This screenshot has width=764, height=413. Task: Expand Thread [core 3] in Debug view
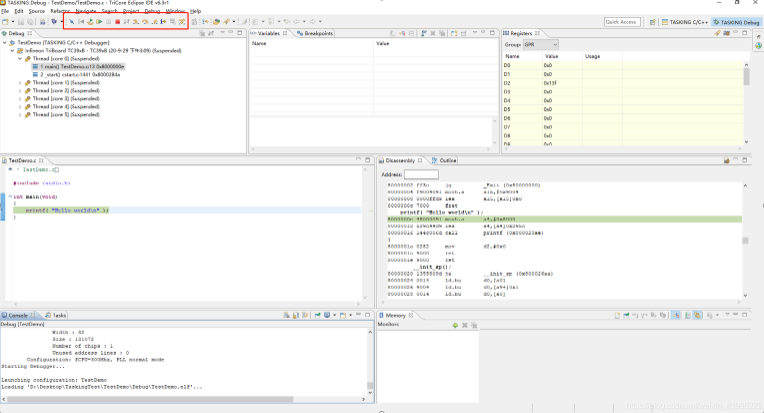tap(21, 99)
